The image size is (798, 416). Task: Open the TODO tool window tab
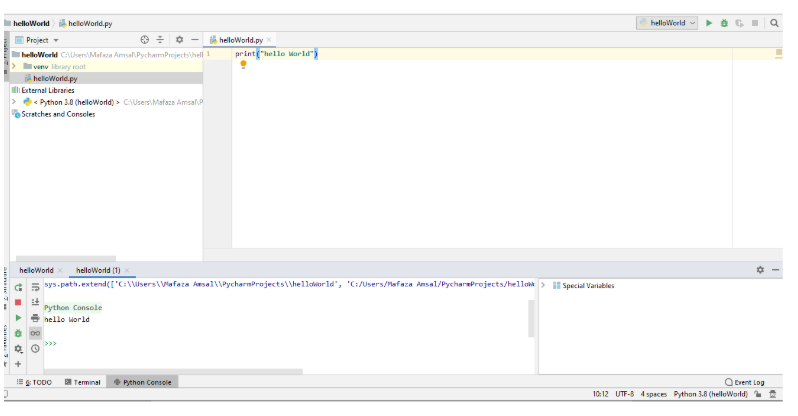[34, 382]
